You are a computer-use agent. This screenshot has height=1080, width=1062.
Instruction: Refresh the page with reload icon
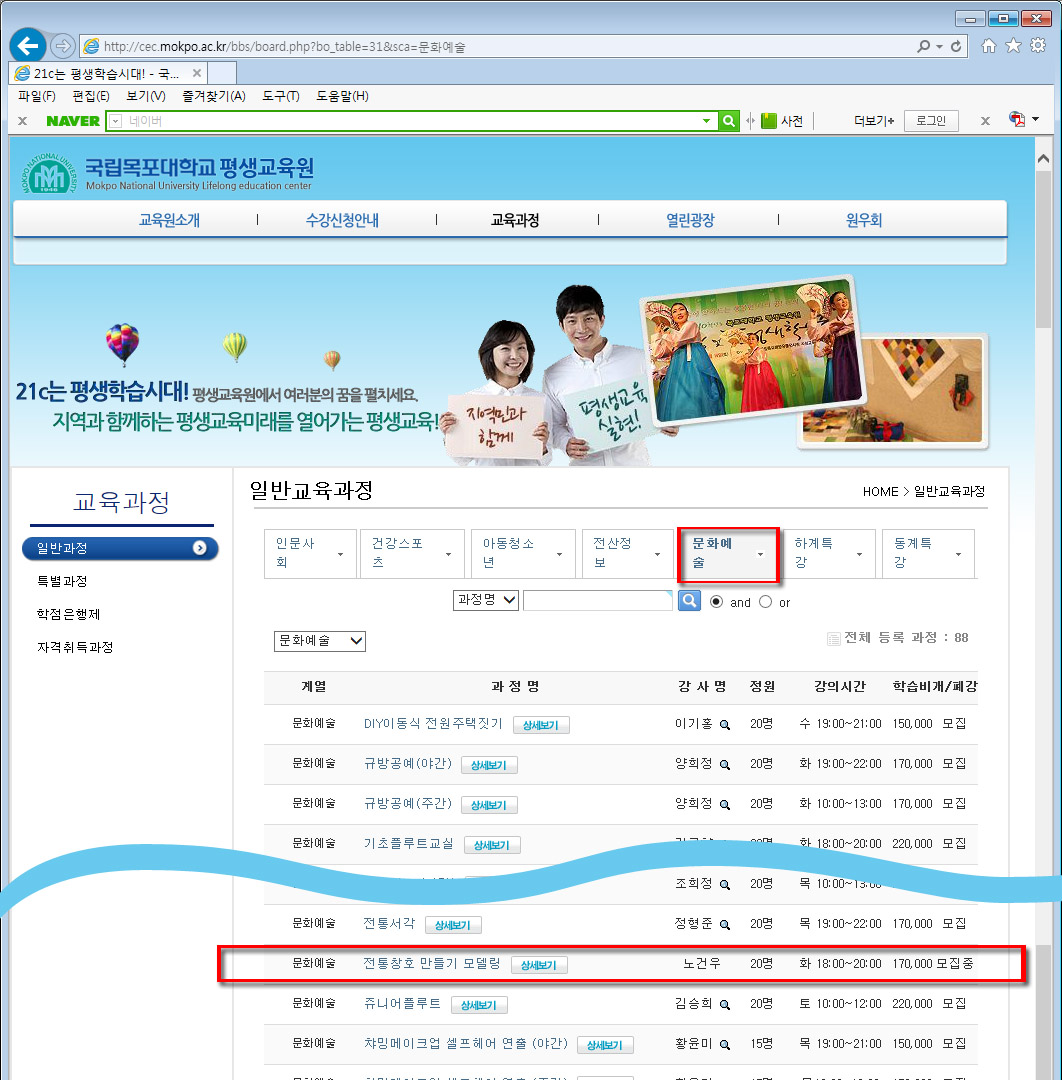[956, 46]
